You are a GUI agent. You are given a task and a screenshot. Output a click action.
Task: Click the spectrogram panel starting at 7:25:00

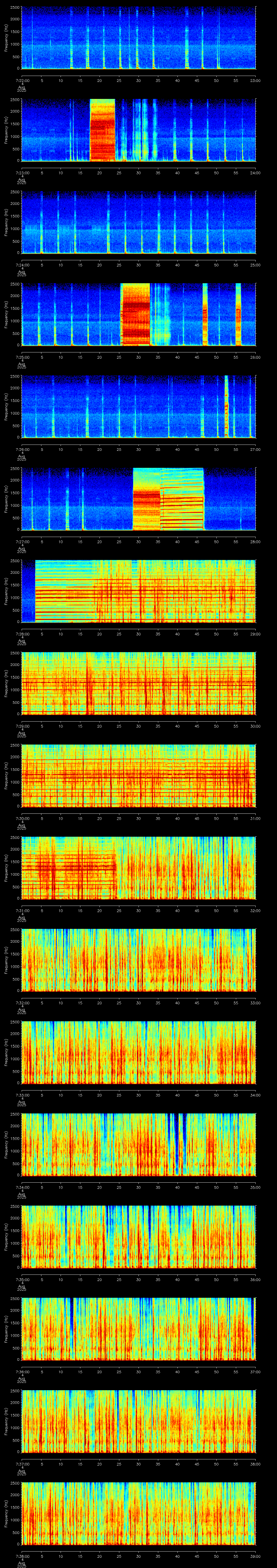138,314
